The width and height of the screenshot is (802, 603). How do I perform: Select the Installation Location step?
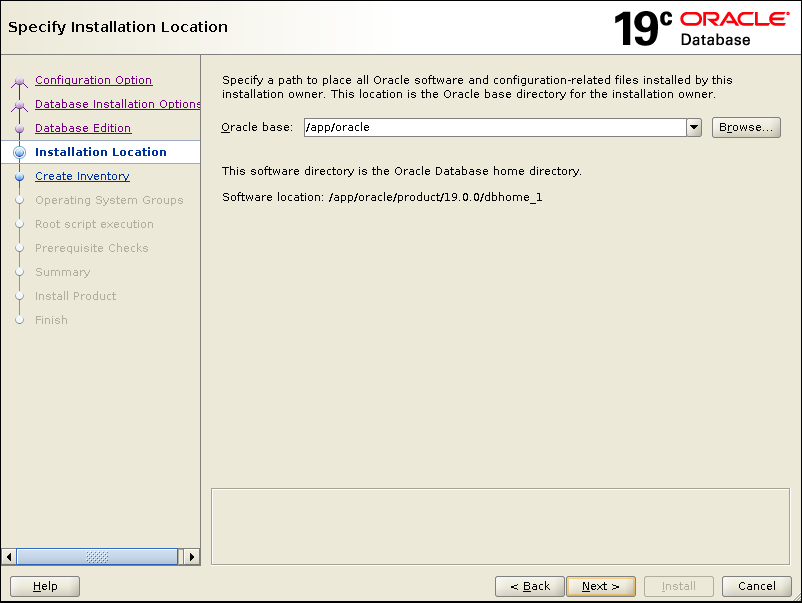coord(101,152)
